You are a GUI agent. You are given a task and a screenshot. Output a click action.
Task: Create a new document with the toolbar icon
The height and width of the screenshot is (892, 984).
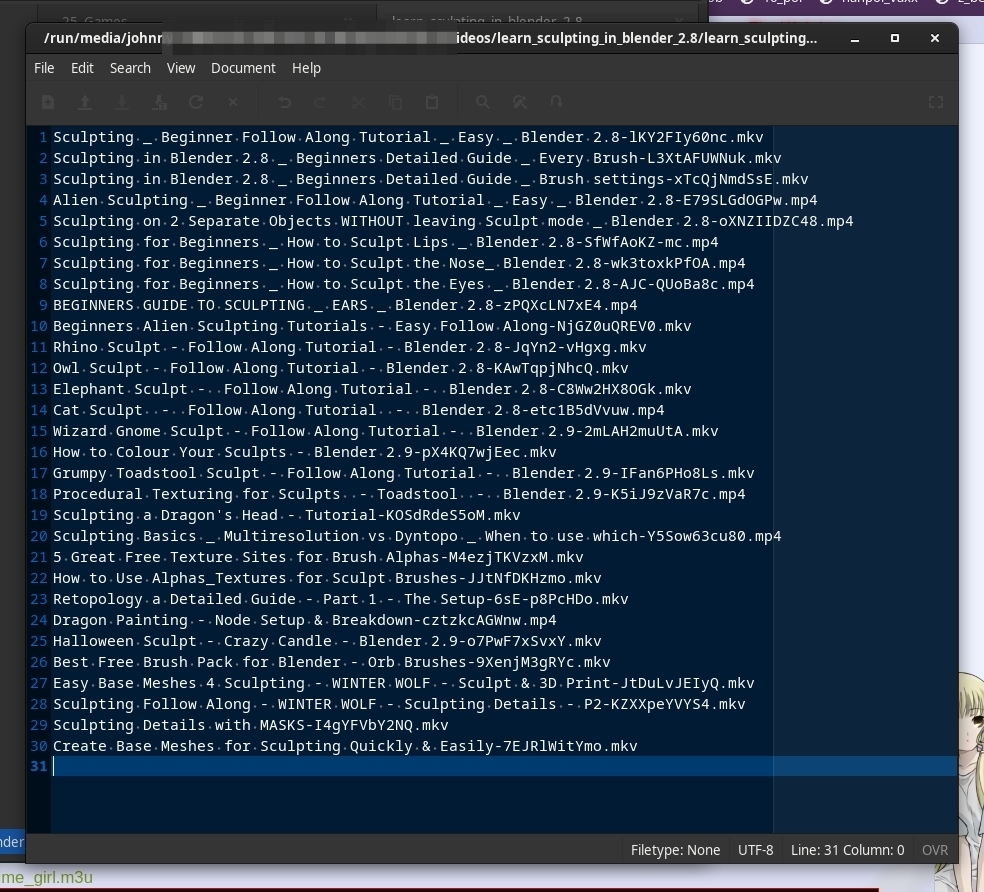coord(48,102)
